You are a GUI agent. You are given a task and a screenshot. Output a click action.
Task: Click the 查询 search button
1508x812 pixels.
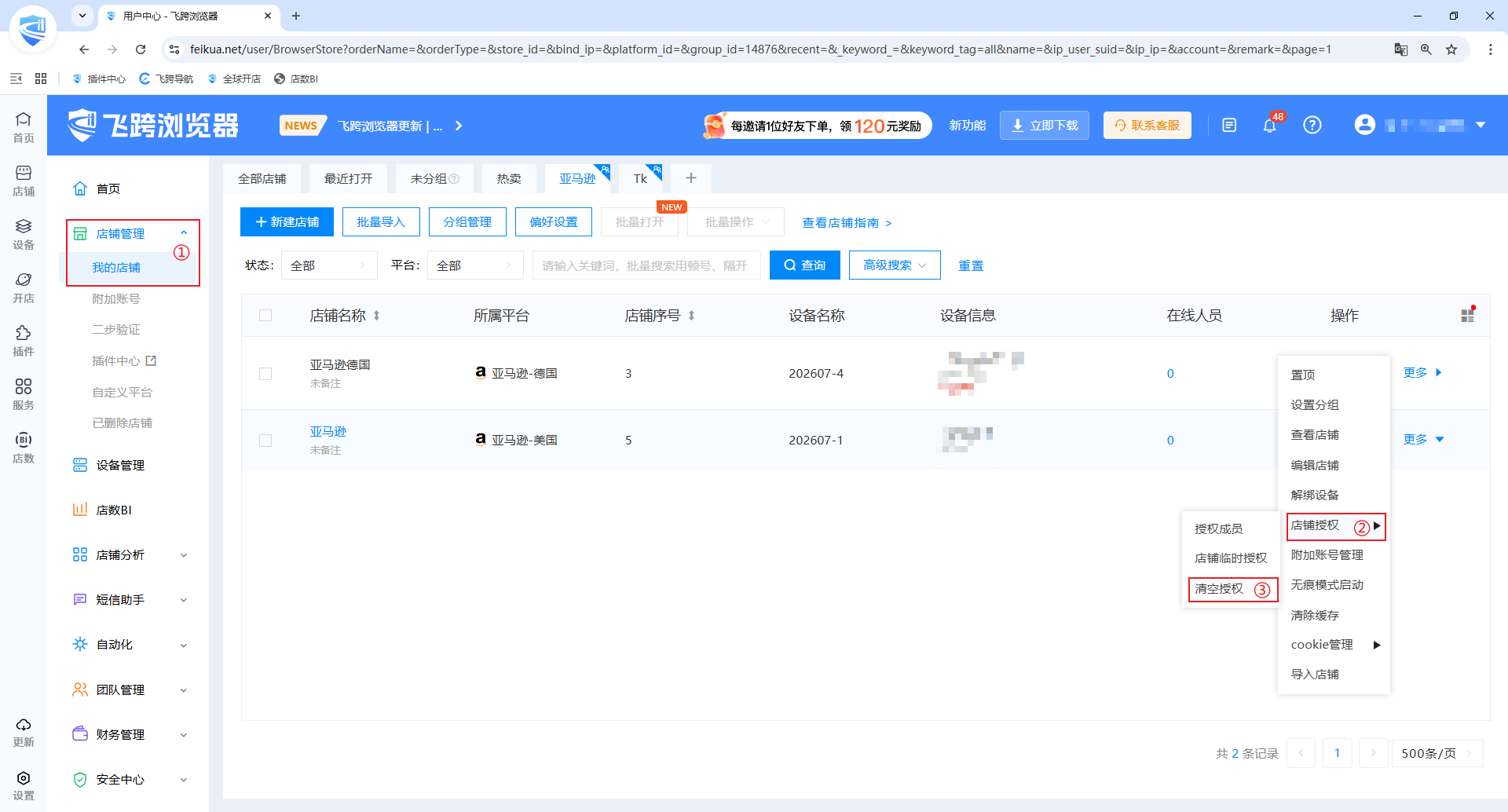(x=804, y=265)
